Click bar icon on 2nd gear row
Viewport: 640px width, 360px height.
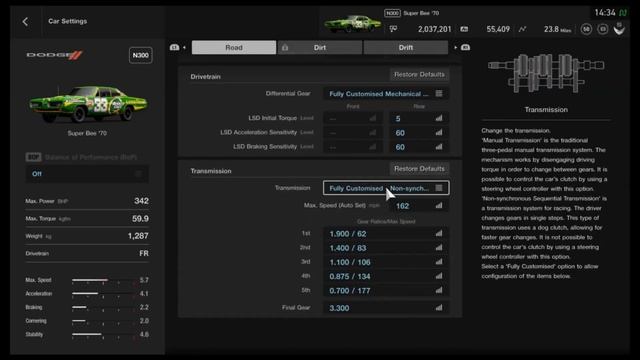(x=439, y=247)
